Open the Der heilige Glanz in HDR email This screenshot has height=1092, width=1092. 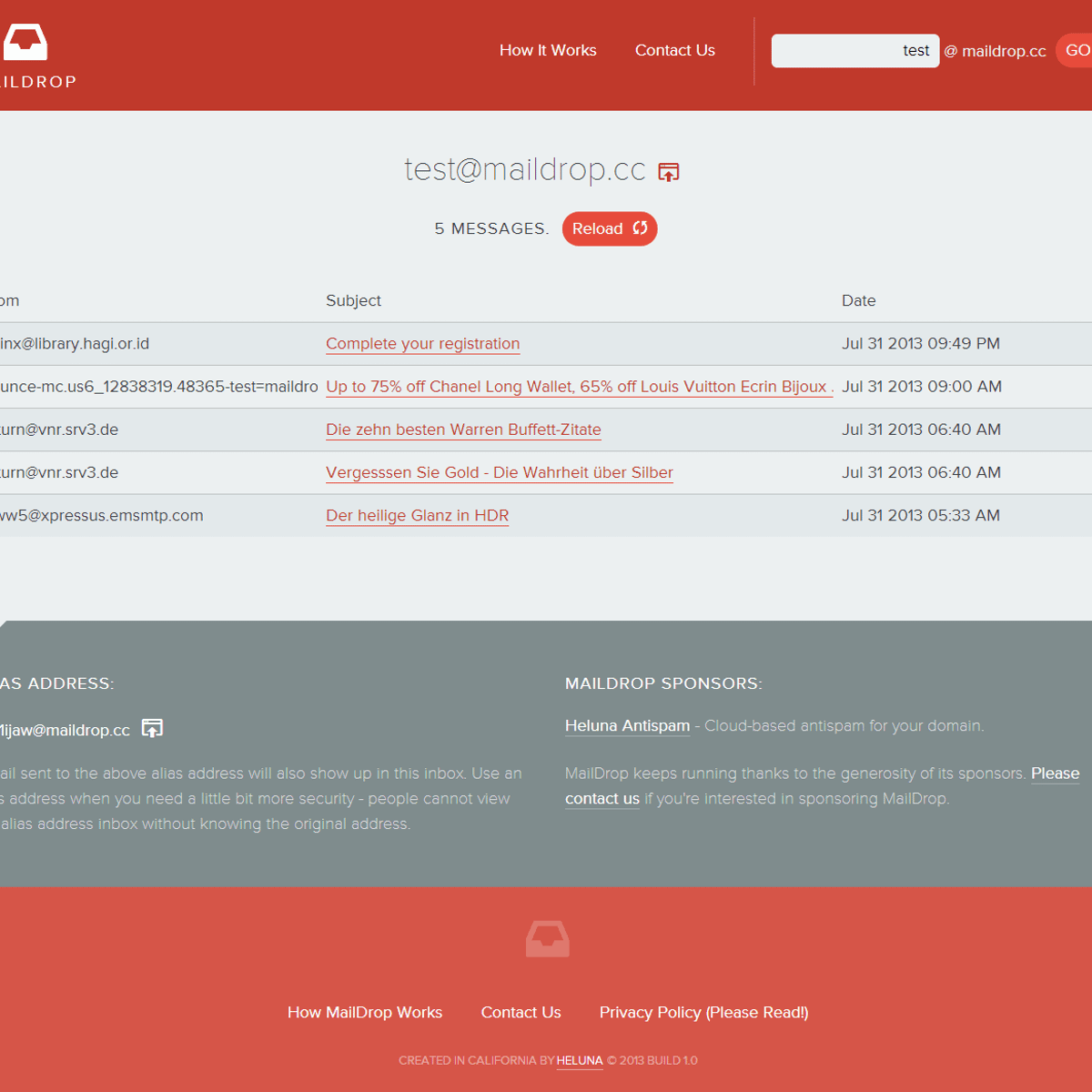click(417, 515)
